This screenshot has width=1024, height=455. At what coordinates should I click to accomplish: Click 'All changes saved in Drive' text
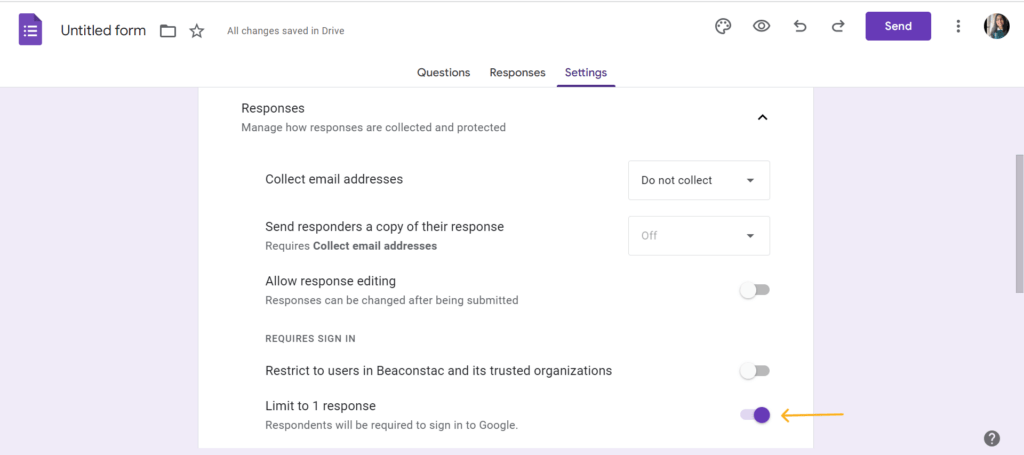coord(285,31)
